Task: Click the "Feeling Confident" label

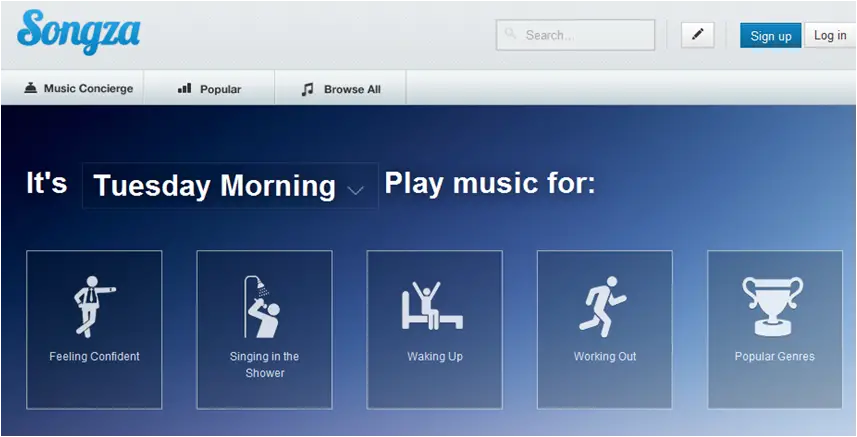Action: pos(95,357)
